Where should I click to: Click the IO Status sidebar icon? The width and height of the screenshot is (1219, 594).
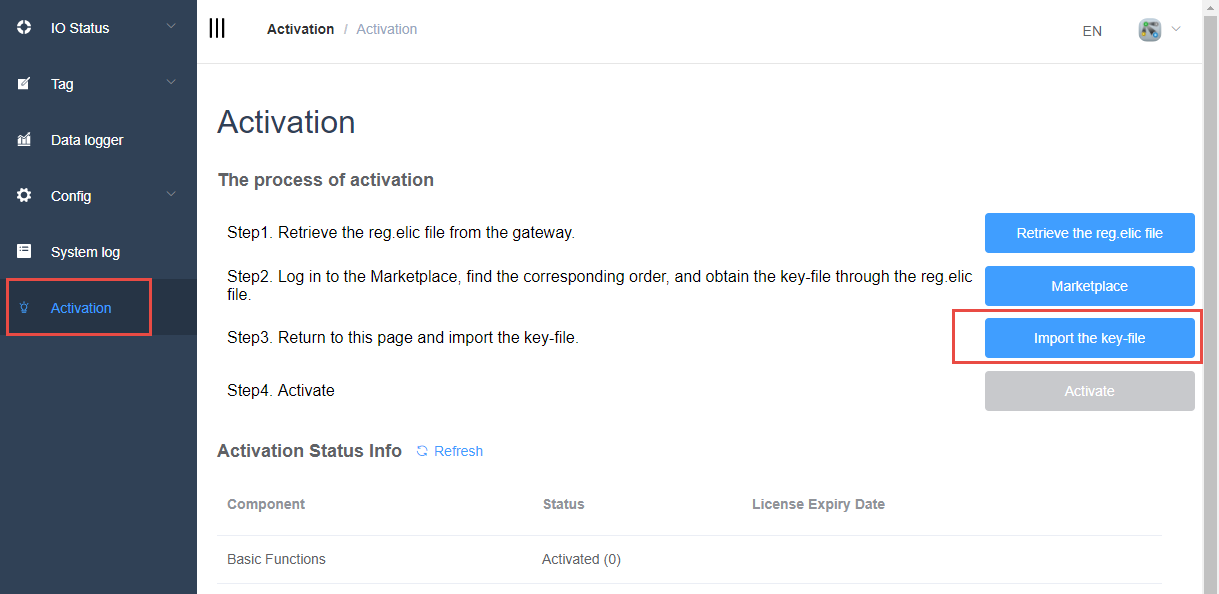[24, 28]
